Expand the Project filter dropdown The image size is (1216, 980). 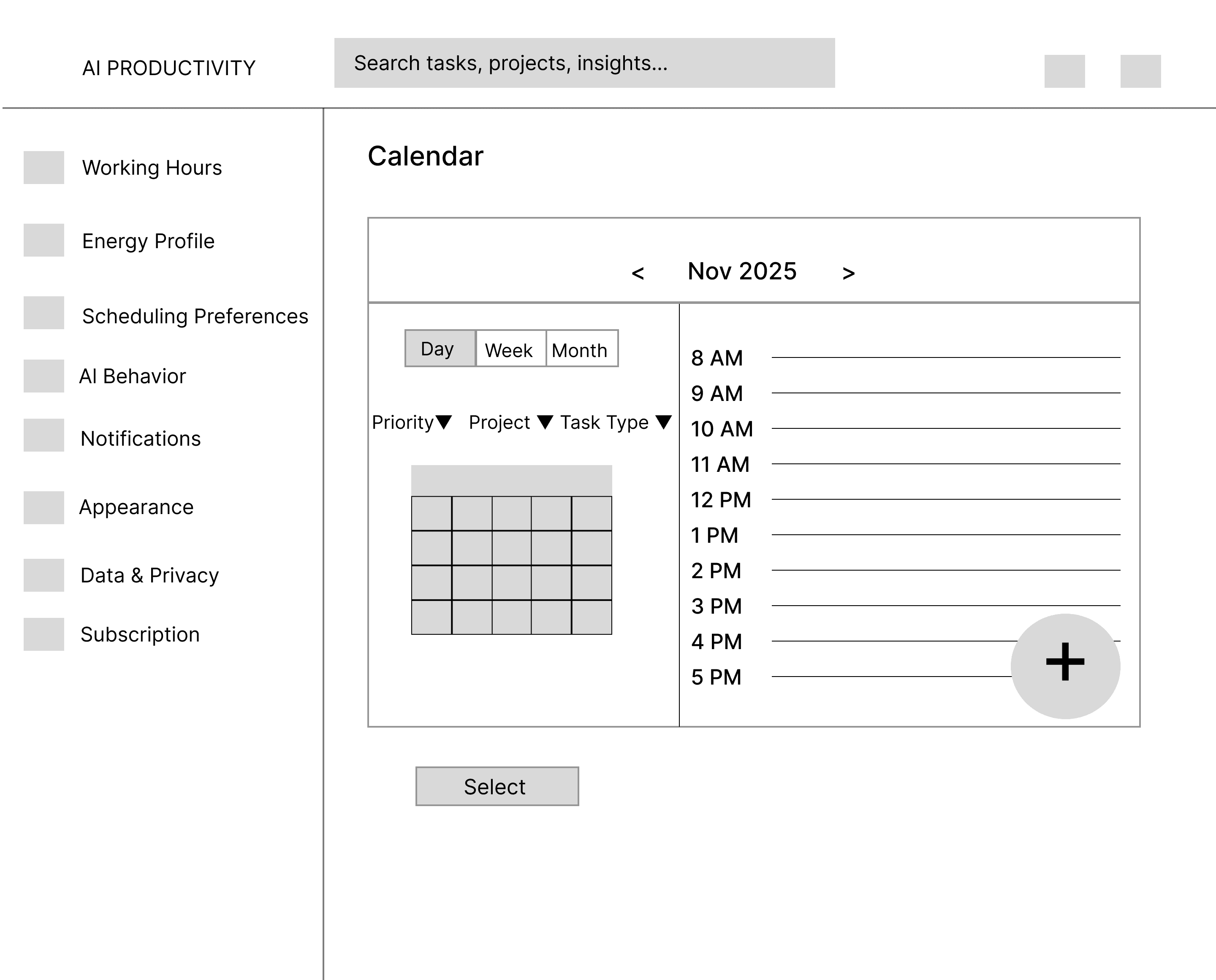pos(510,422)
